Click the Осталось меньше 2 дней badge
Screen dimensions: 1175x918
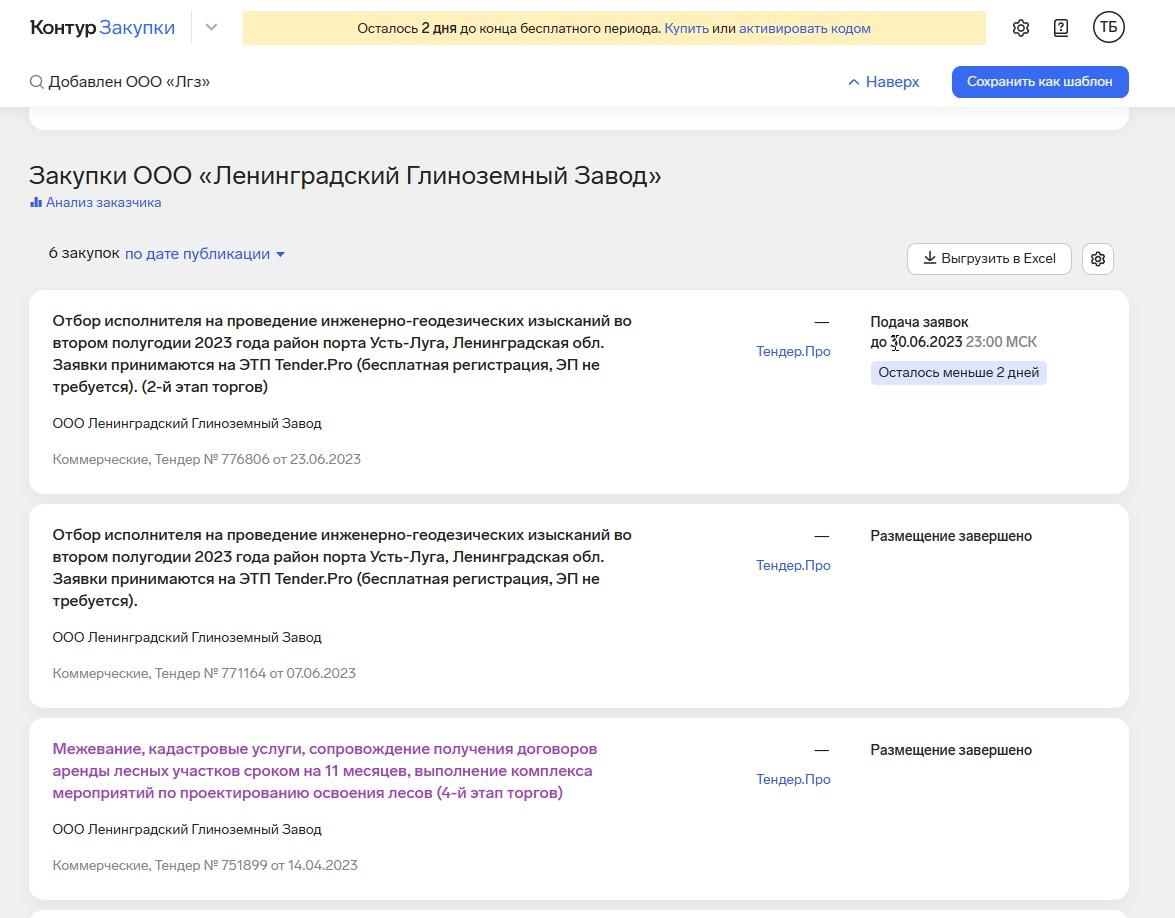[x=958, y=372]
